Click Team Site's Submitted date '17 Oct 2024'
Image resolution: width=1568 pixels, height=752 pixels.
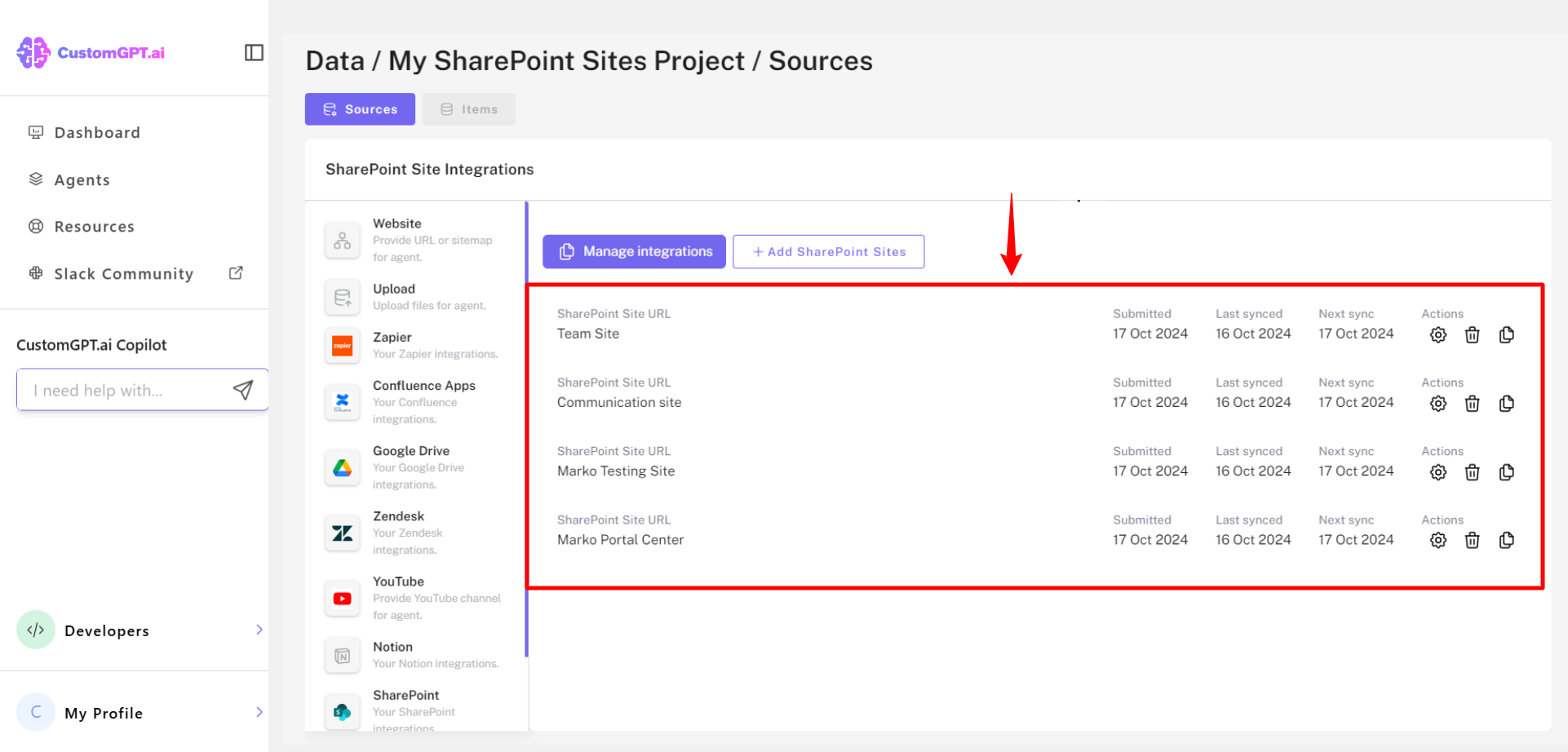[x=1150, y=334]
